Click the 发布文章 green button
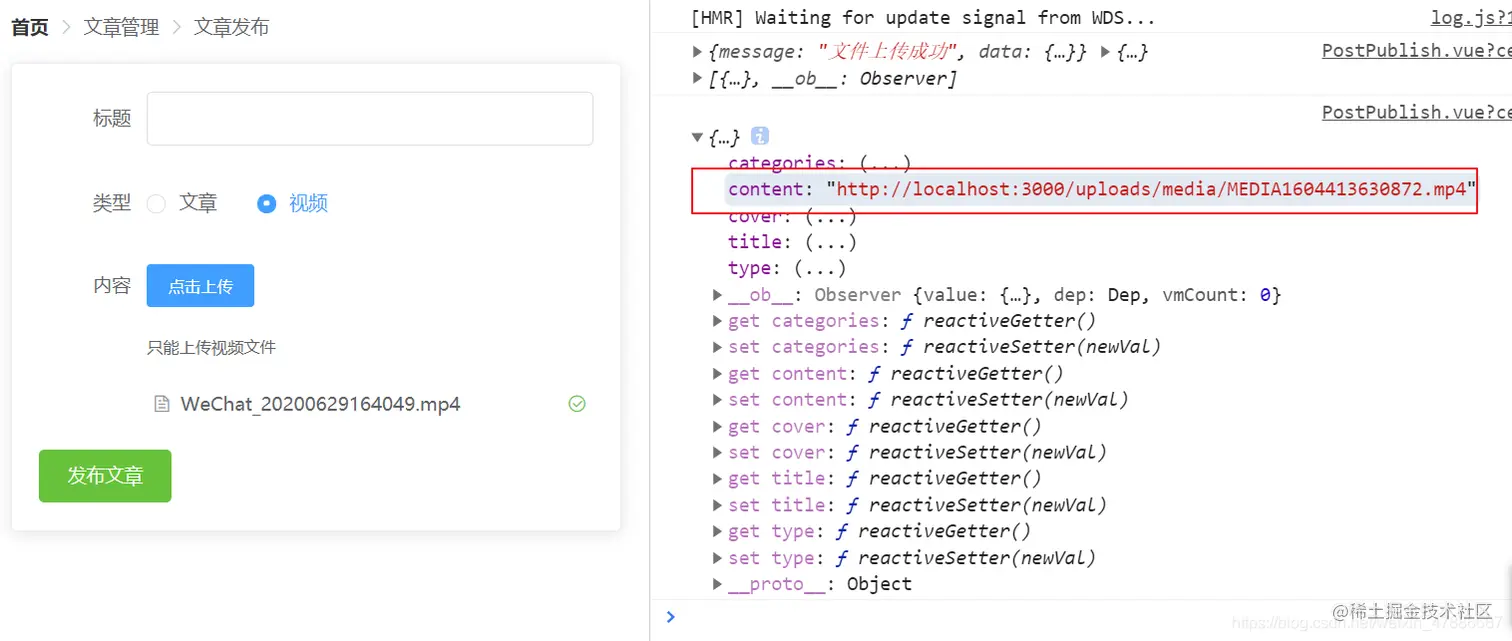This screenshot has height=641, width=1512. click(105, 476)
